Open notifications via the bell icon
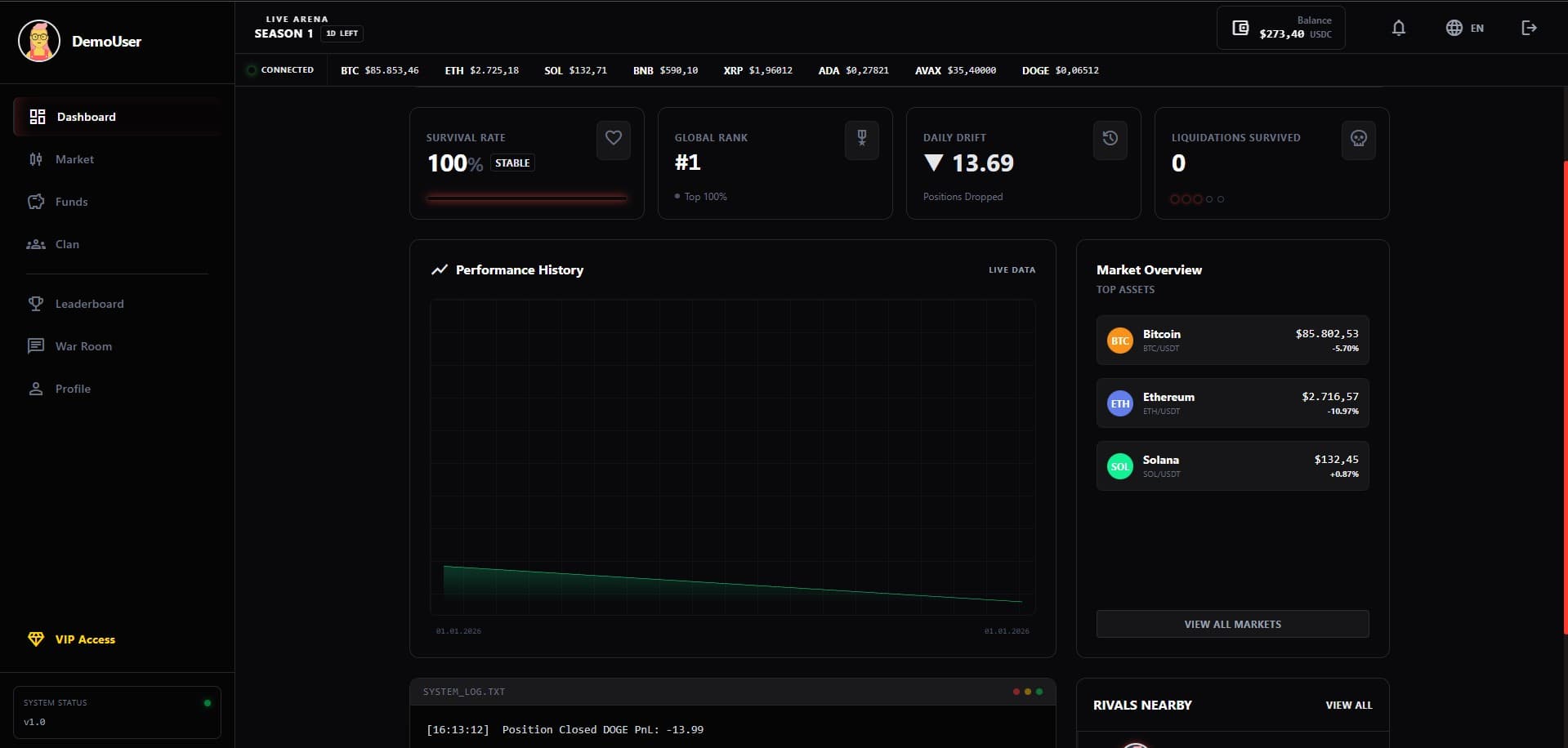Image resolution: width=1568 pixels, height=748 pixels. click(1399, 28)
